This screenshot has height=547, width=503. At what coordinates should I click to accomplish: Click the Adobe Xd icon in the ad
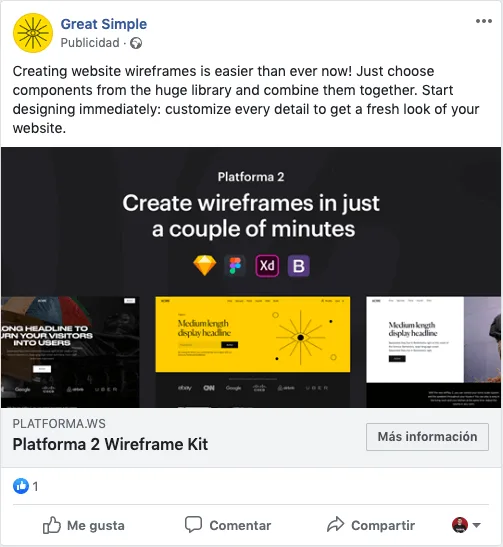click(267, 266)
